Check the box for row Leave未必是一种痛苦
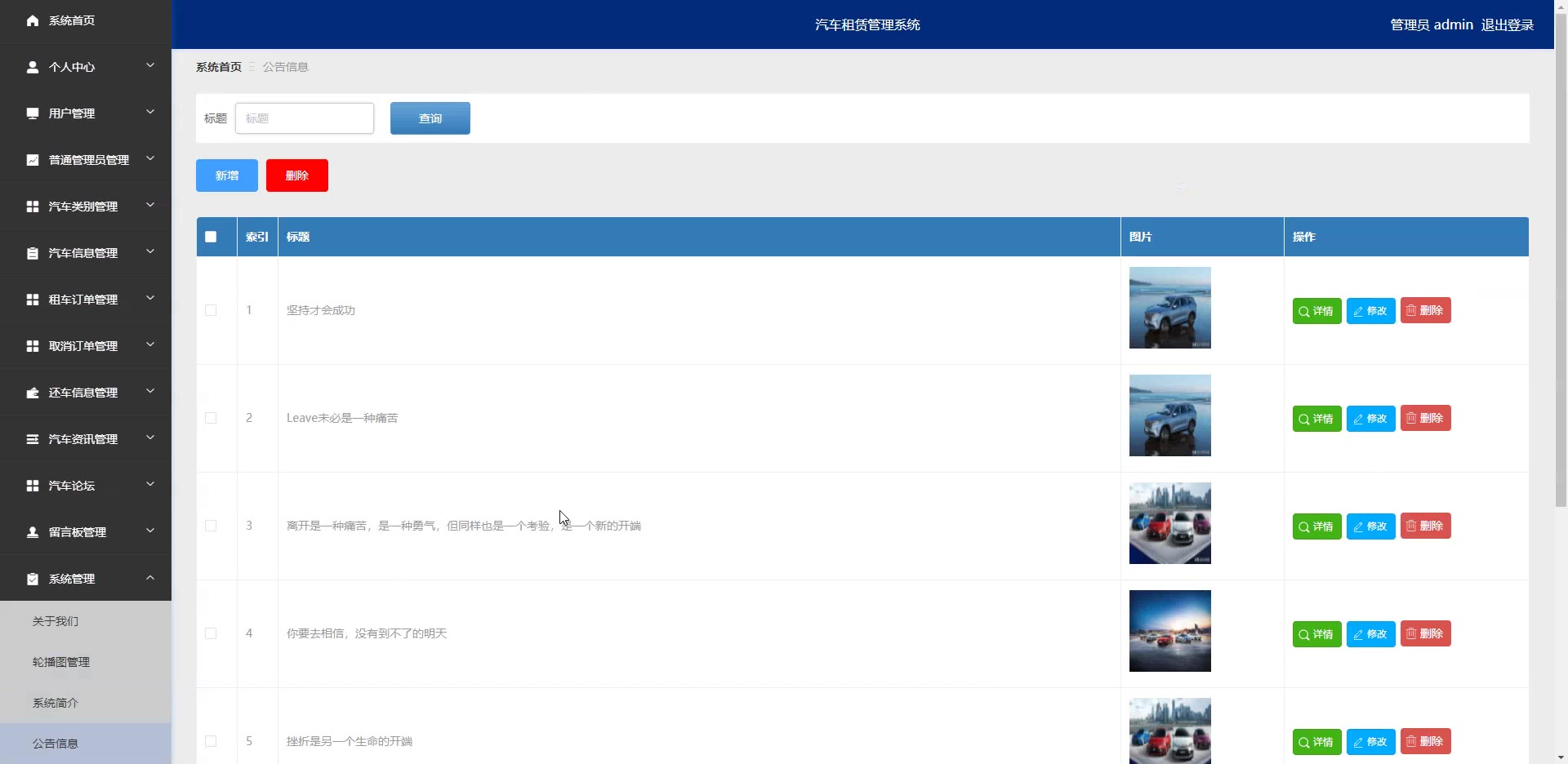1568x764 pixels. coord(211,418)
